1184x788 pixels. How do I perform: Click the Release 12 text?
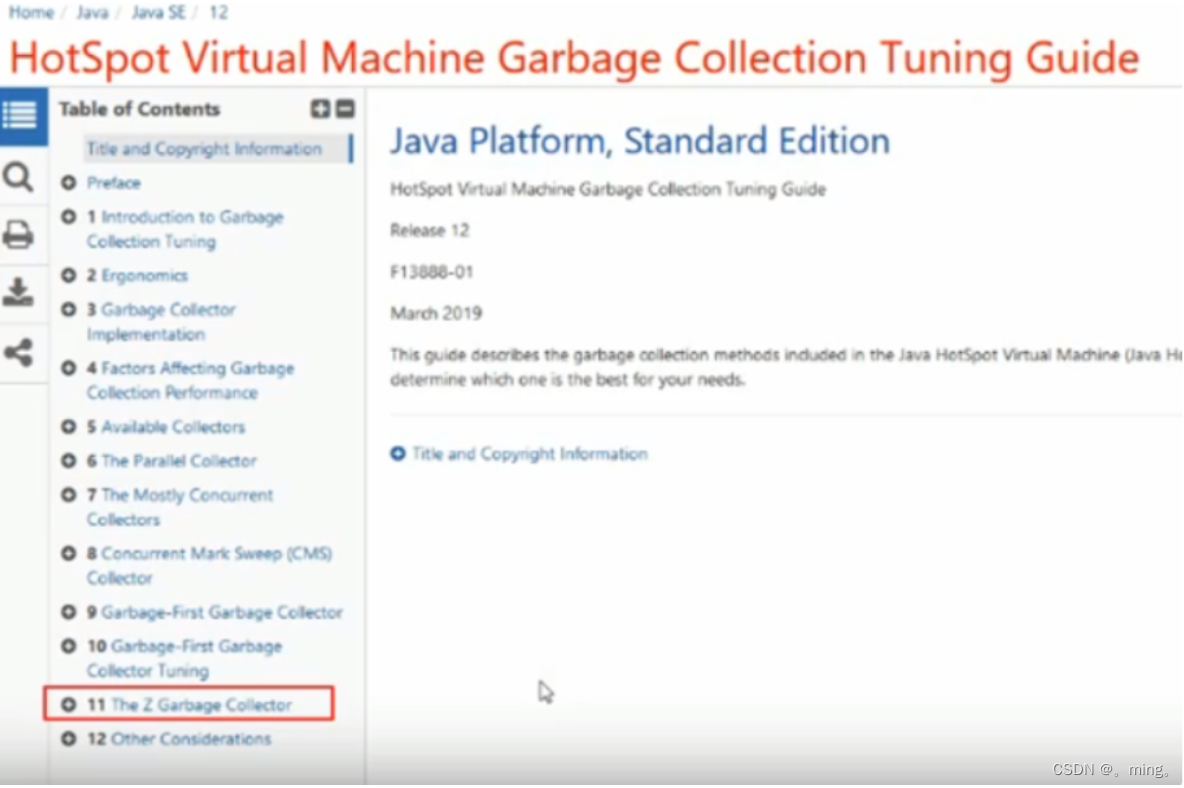[x=430, y=230]
